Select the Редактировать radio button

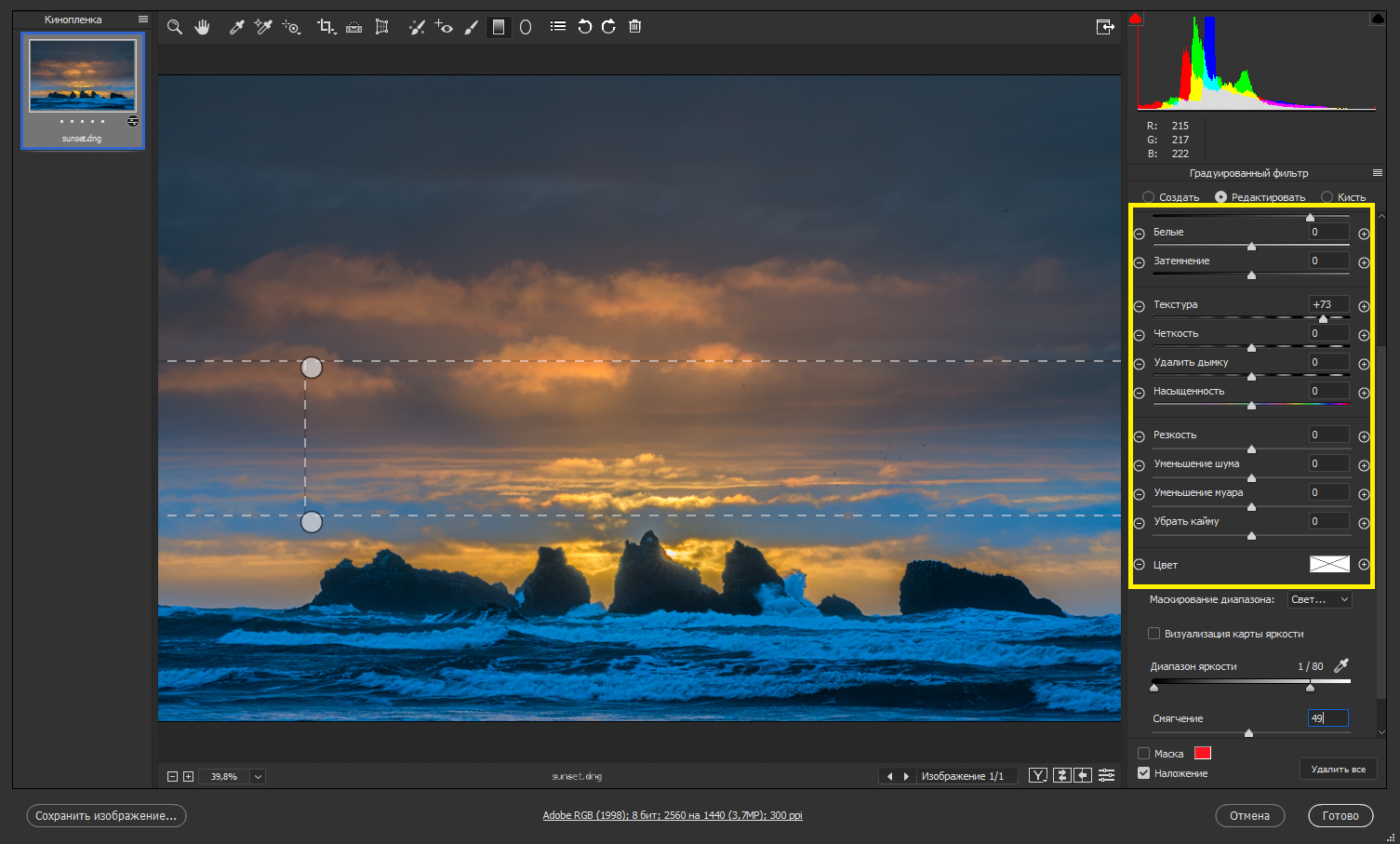click(x=1220, y=197)
